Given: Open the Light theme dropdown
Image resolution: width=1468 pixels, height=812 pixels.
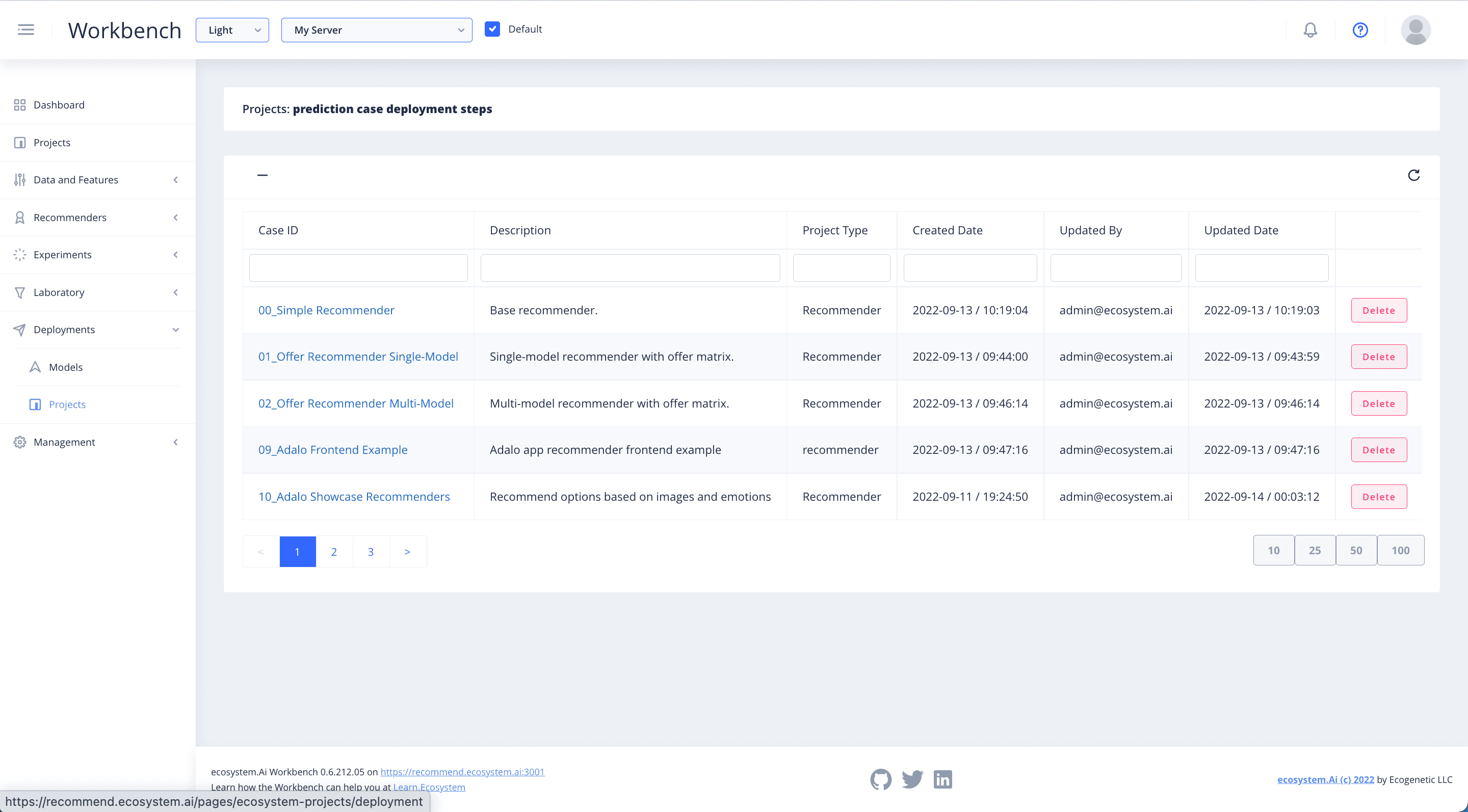Looking at the screenshot, I should click(231, 30).
